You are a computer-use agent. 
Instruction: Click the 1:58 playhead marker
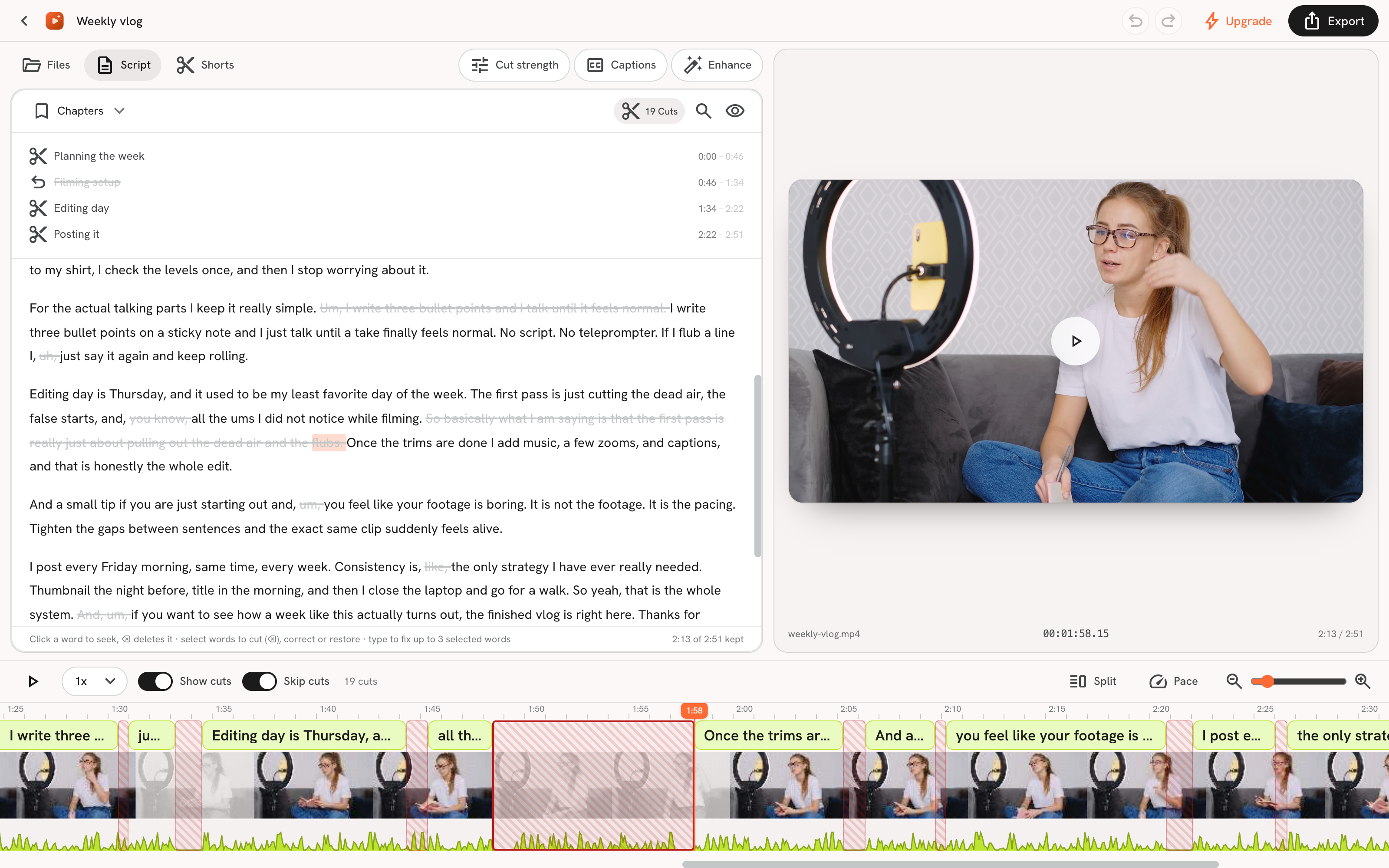click(694, 711)
